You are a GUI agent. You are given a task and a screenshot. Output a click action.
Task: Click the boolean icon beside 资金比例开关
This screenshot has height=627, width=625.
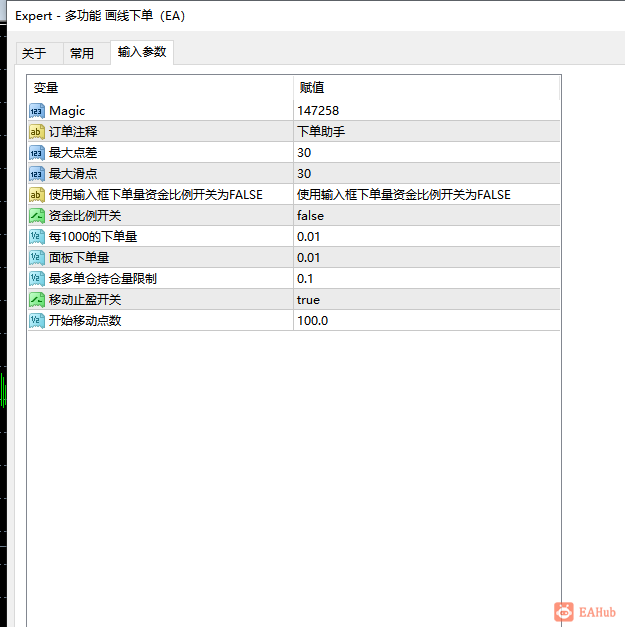(37, 216)
